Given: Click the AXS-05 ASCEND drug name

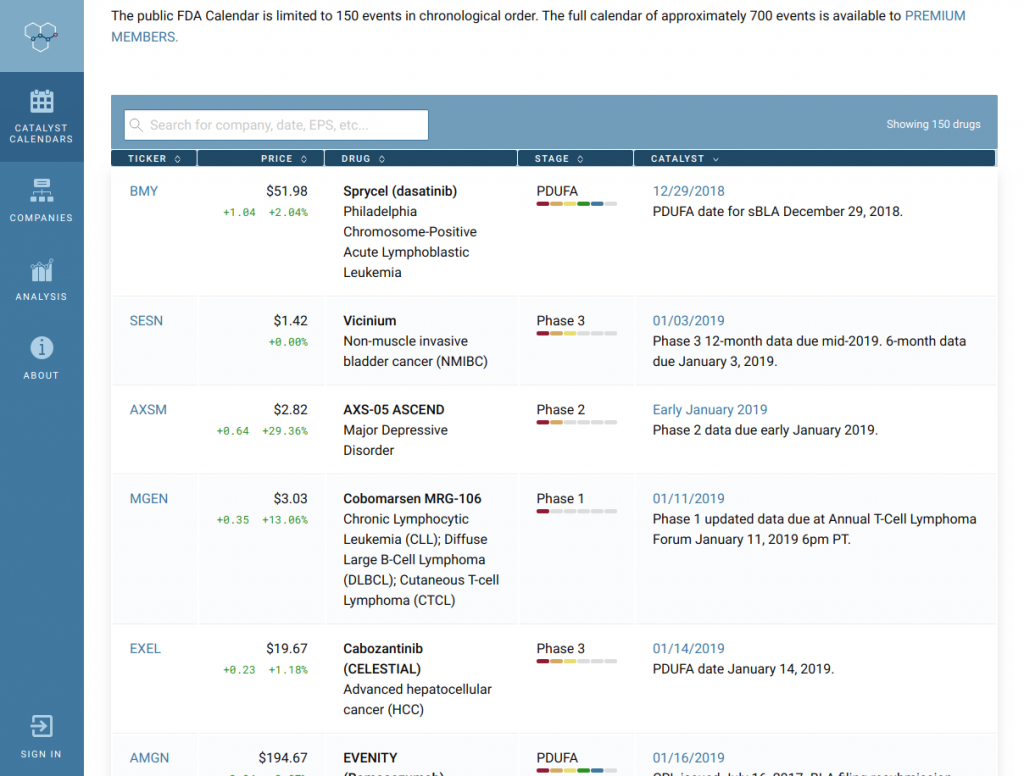Looking at the screenshot, I should (x=394, y=410).
